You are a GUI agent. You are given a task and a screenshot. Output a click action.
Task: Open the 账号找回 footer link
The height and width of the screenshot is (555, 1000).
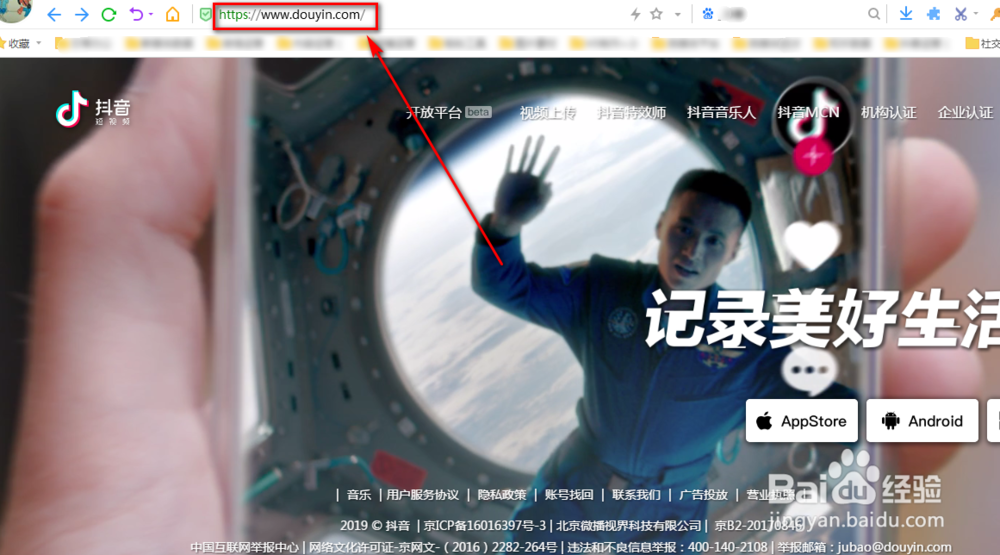click(569, 495)
